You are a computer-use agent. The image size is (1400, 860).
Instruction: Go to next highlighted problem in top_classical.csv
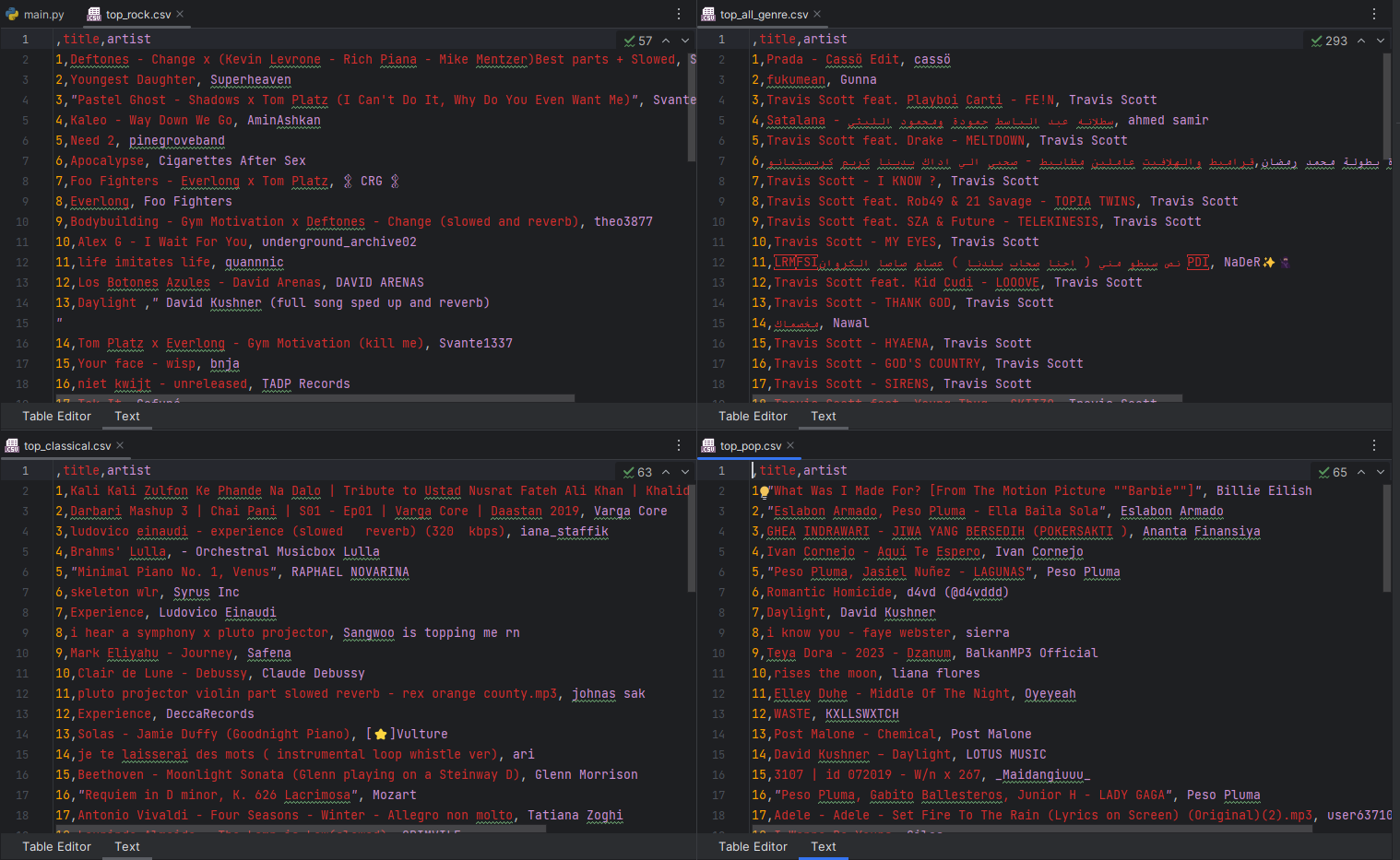click(x=685, y=472)
